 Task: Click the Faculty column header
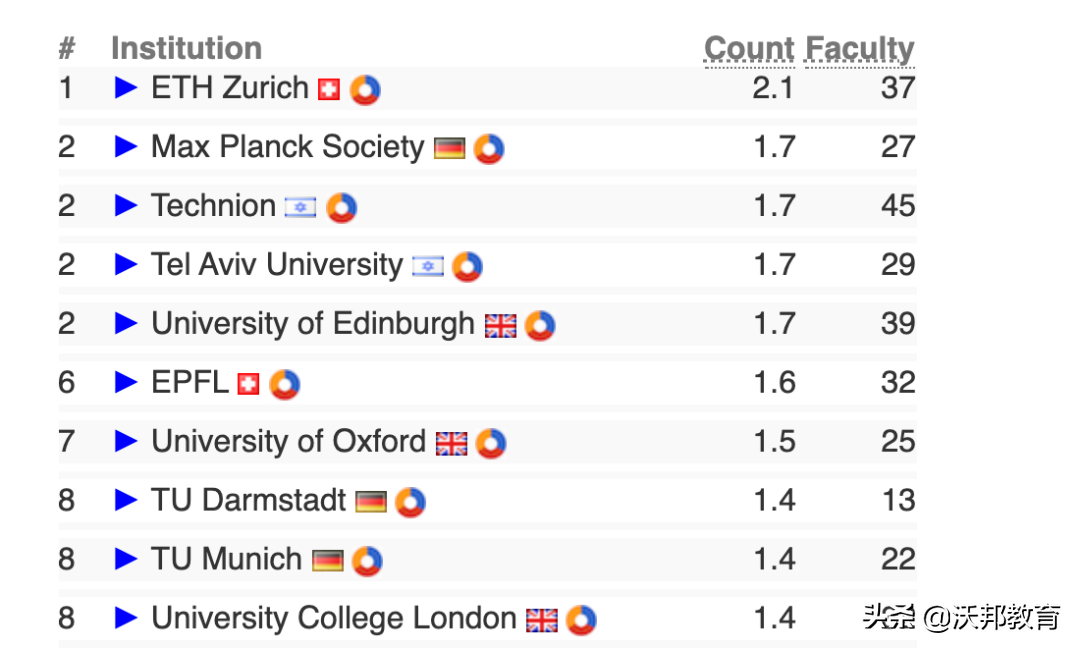click(860, 48)
